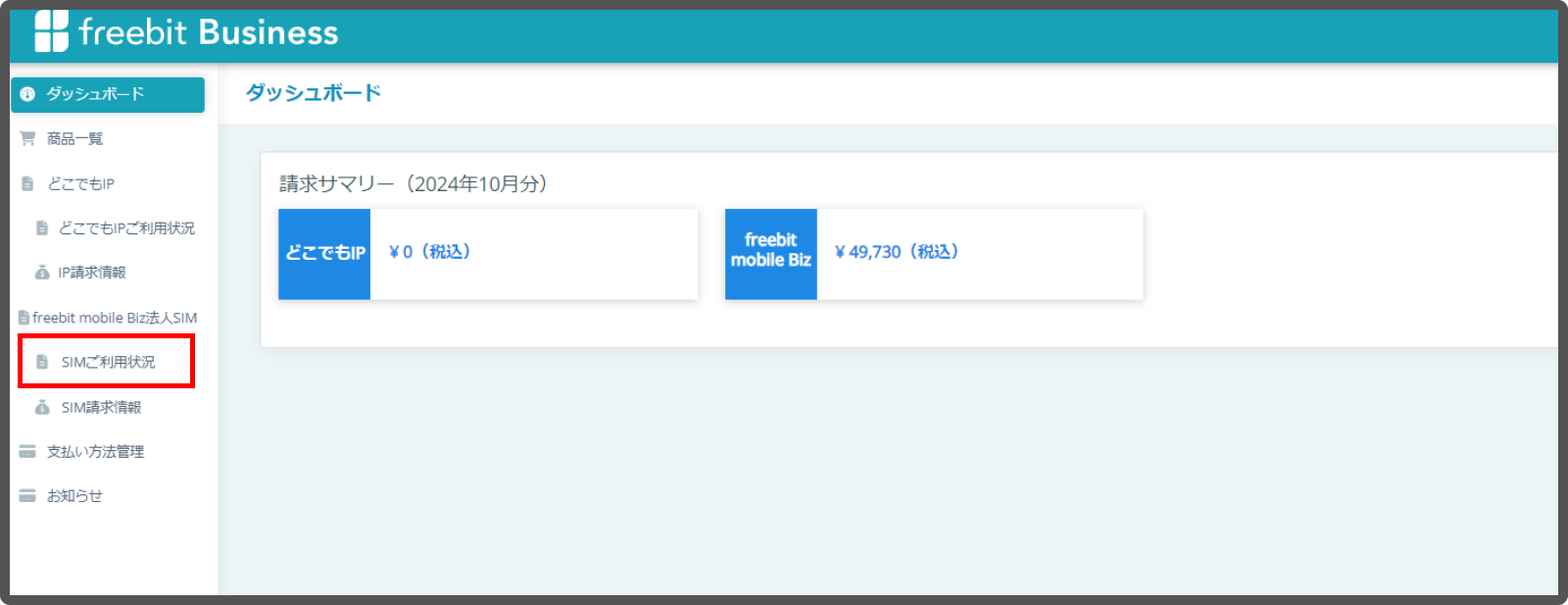
Task: Open 支払い方法管理 in the sidebar
Action: [95, 452]
